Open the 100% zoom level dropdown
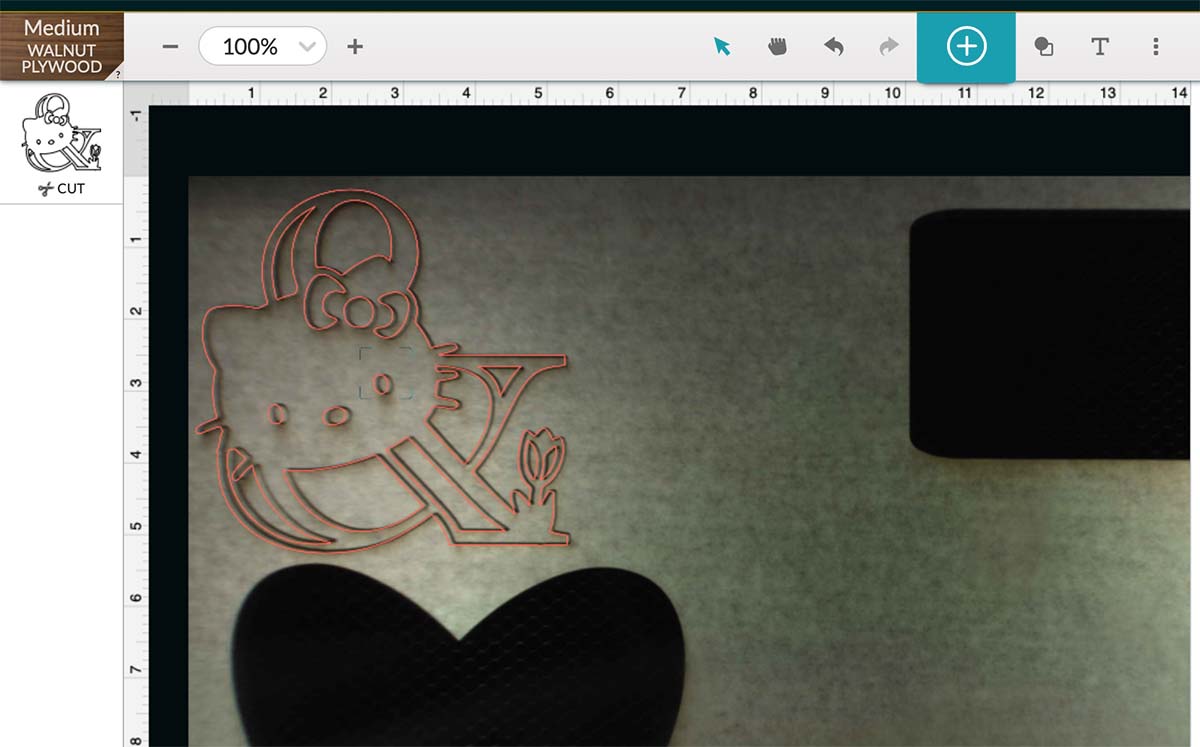The width and height of the screenshot is (1200, 747). [263, 46]
